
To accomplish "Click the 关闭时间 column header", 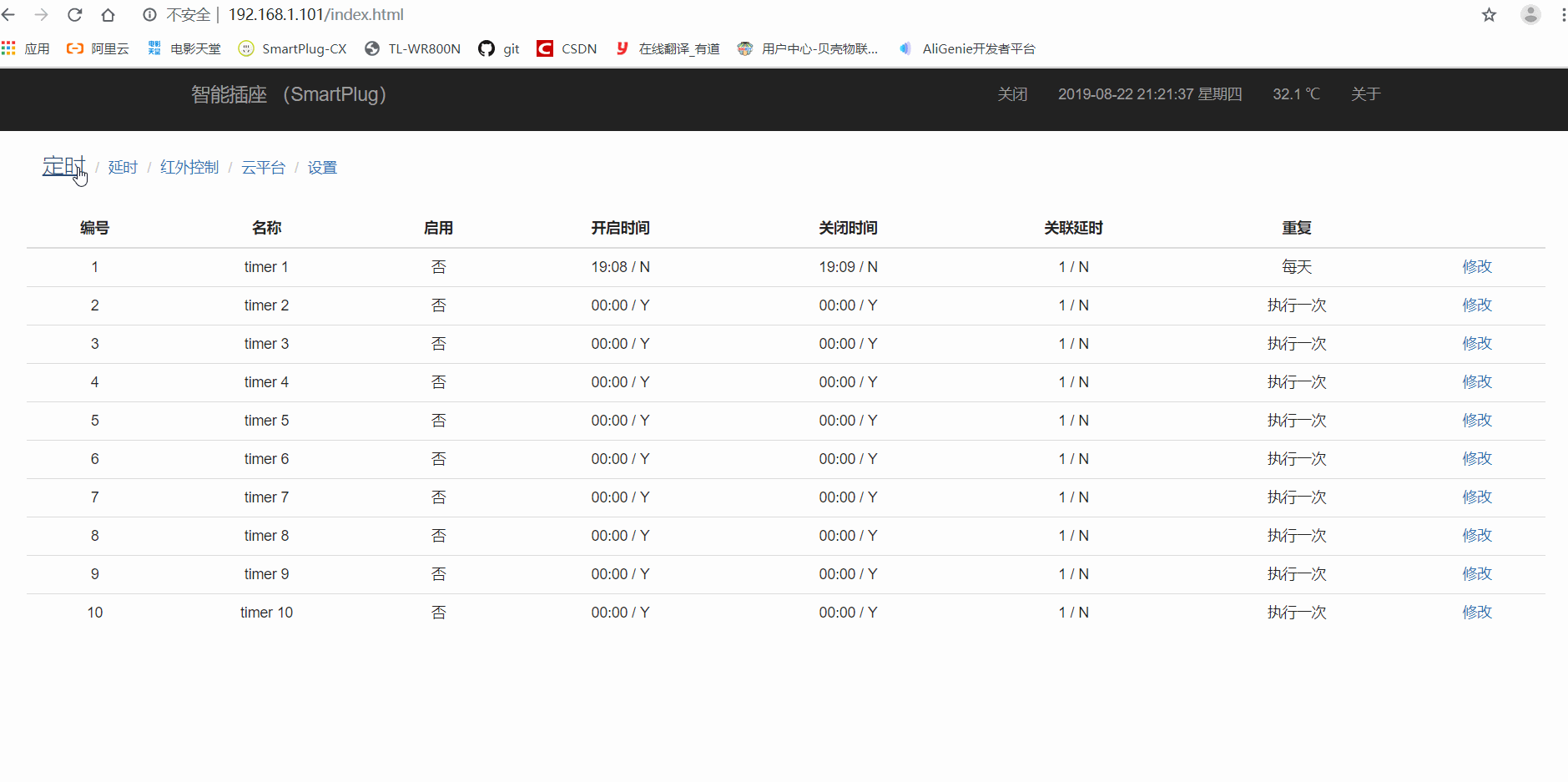I will [x=849, y=228].
